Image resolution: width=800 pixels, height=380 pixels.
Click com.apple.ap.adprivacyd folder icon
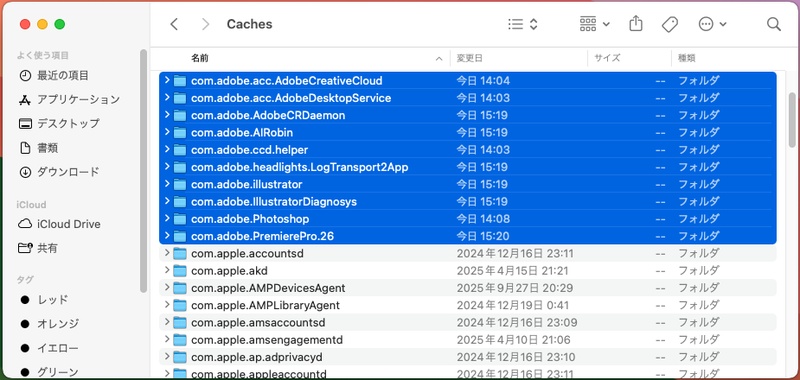tap(180, 357)
